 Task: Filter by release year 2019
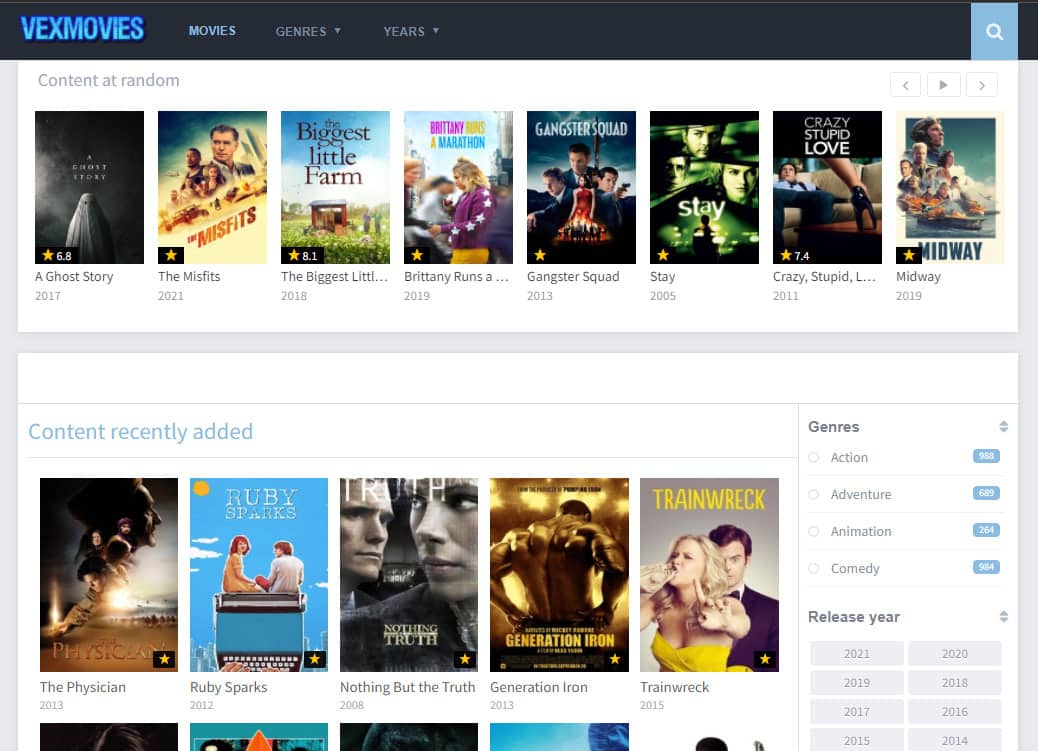click(x=857, y=683)
